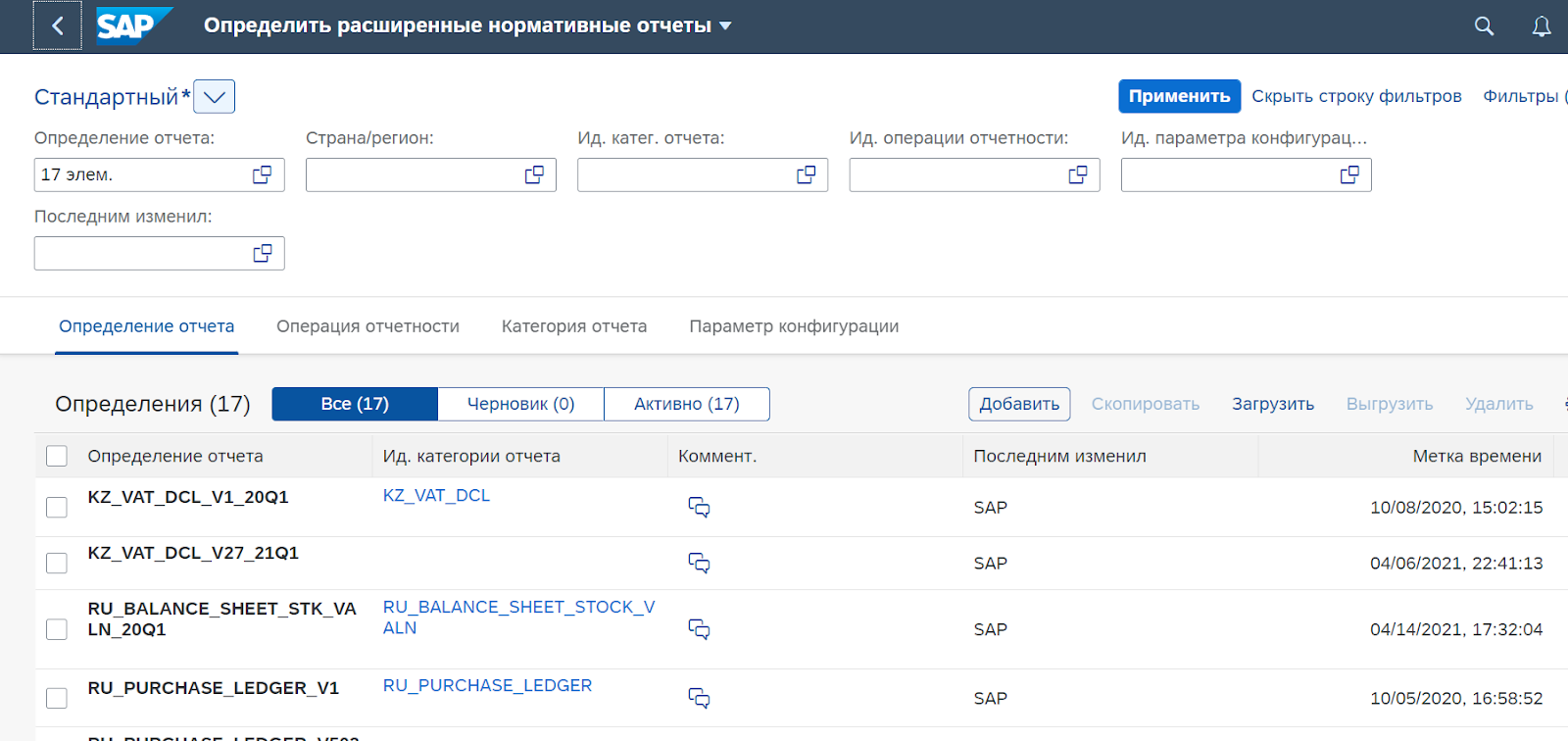Switch to Определение отчета tab
1568x741 pixels.
coord(146,326)
